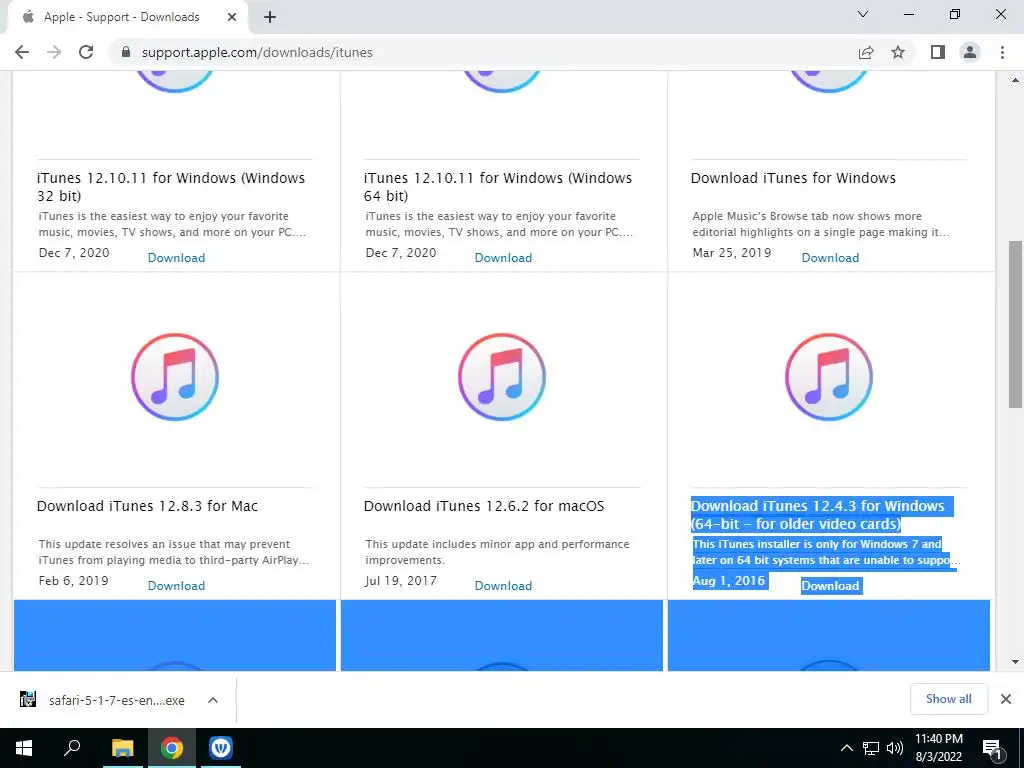Open the 'Download iTunes 12.6.2 for macOS' title

point(484,505)
